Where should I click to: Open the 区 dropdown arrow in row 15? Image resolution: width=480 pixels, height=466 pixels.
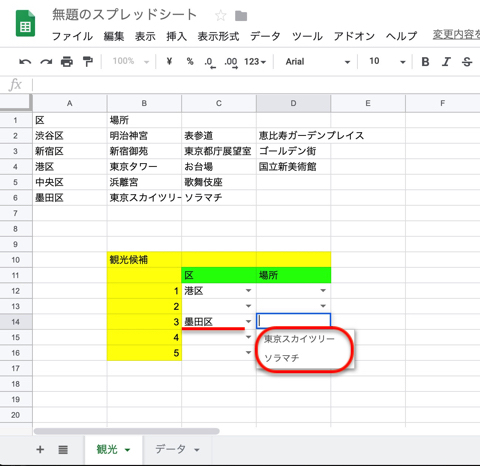pos(248,337)
